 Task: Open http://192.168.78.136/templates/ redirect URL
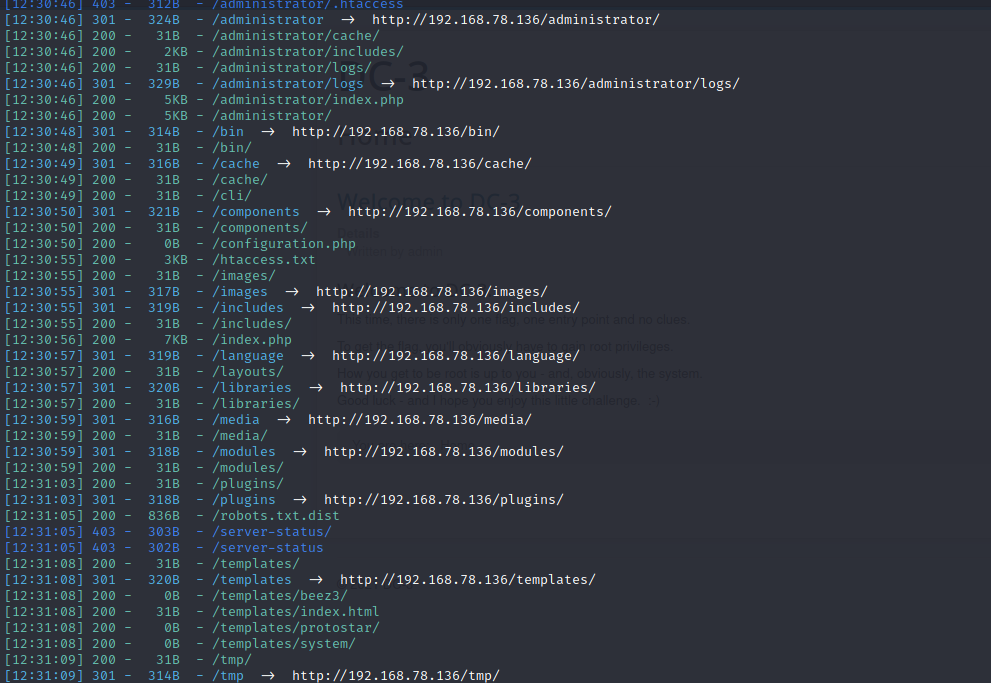point(468,580)
